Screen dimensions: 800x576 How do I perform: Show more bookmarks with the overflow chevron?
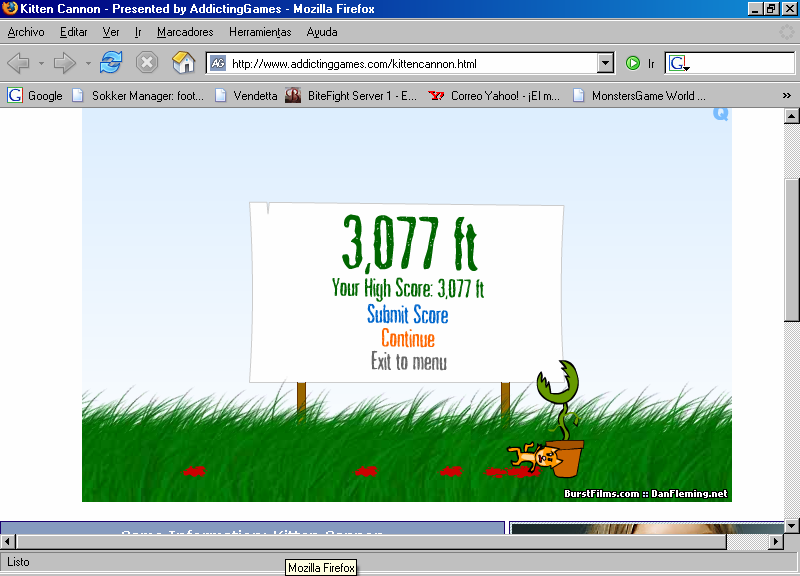[787, 96]
